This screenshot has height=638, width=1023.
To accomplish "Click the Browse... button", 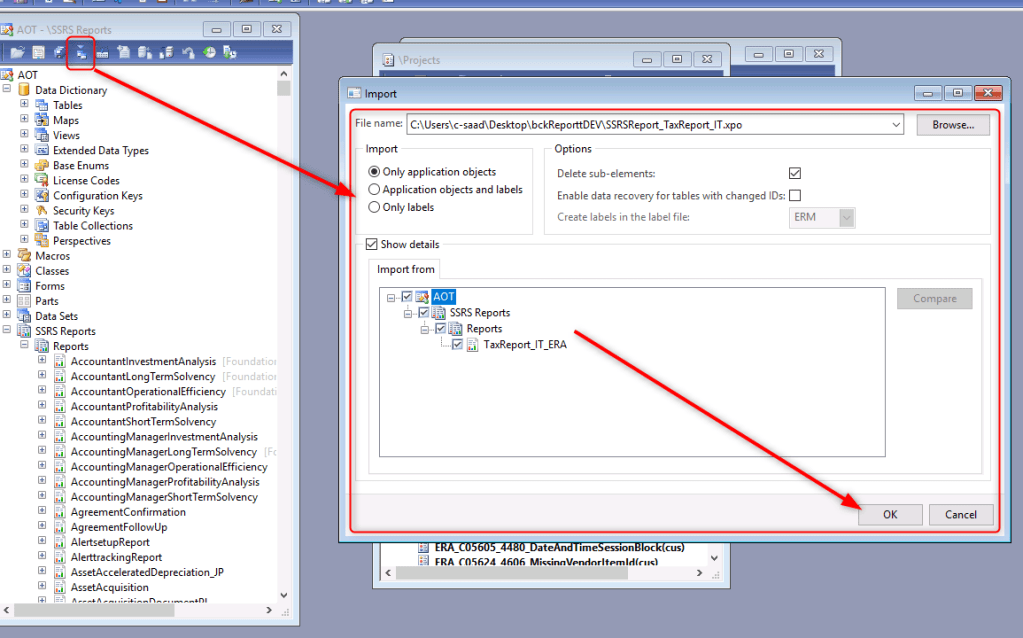I will (x=952, y=125).
